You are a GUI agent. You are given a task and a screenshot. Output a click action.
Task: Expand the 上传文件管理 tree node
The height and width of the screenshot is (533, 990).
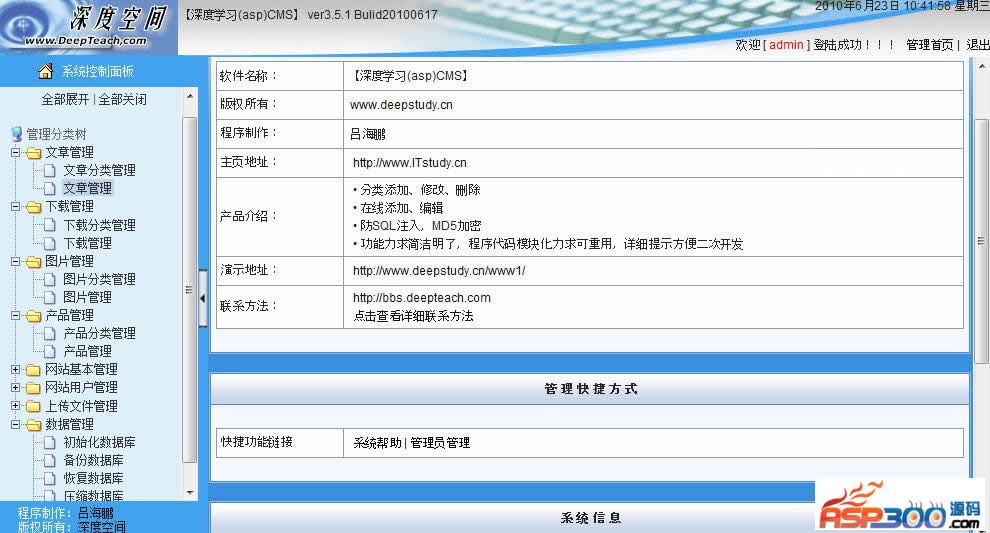point(16,405)
